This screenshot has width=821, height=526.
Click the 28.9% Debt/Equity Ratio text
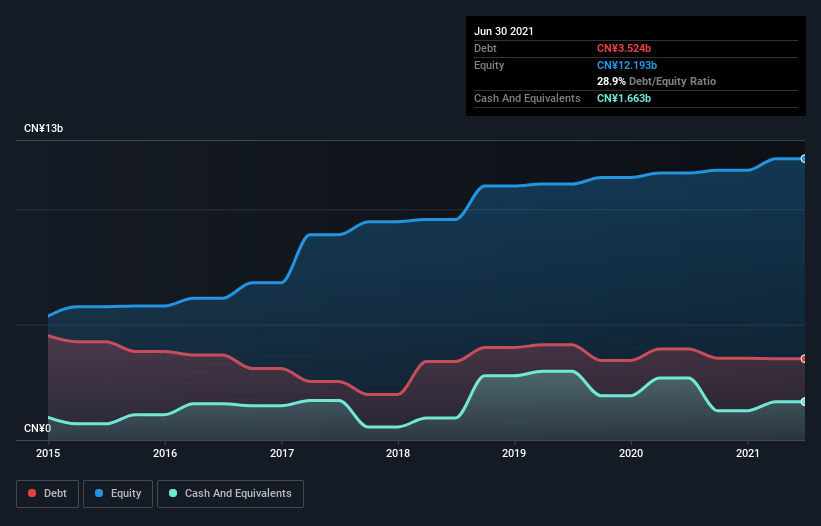(656, 81)
